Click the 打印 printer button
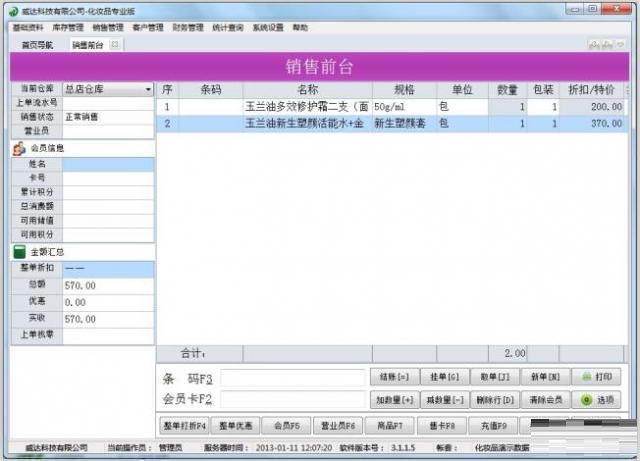The width and height of the screenshot is (640, 461). [x=596, y=377]
